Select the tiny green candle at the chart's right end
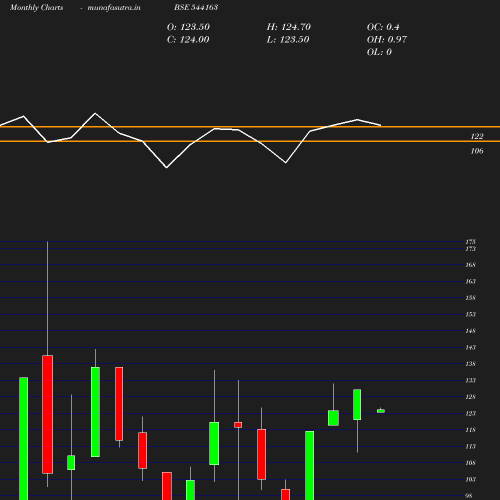 point(381,411)
